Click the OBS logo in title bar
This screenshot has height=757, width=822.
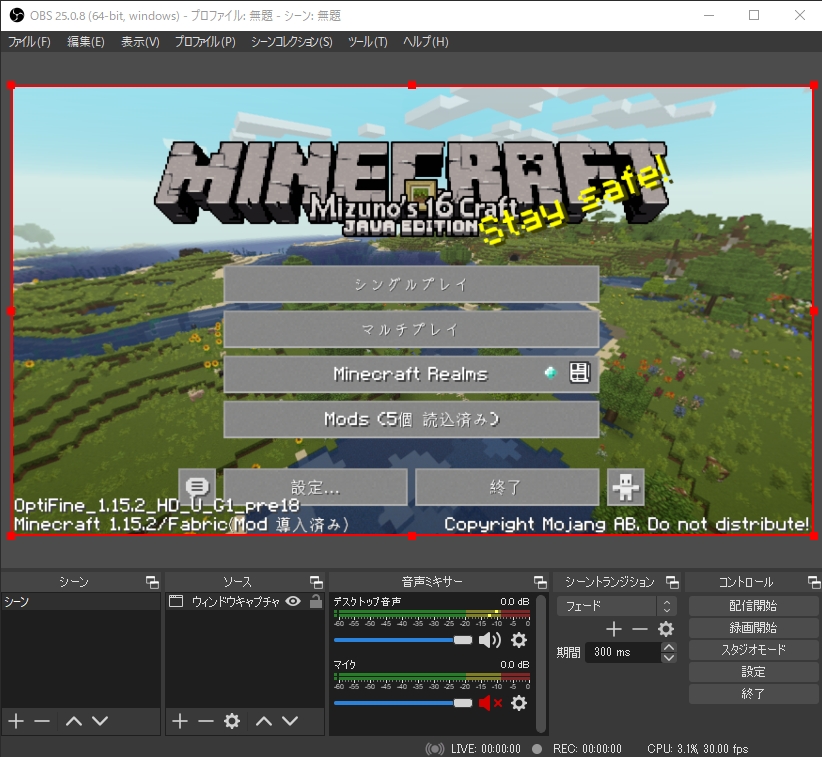pos(16,15)
